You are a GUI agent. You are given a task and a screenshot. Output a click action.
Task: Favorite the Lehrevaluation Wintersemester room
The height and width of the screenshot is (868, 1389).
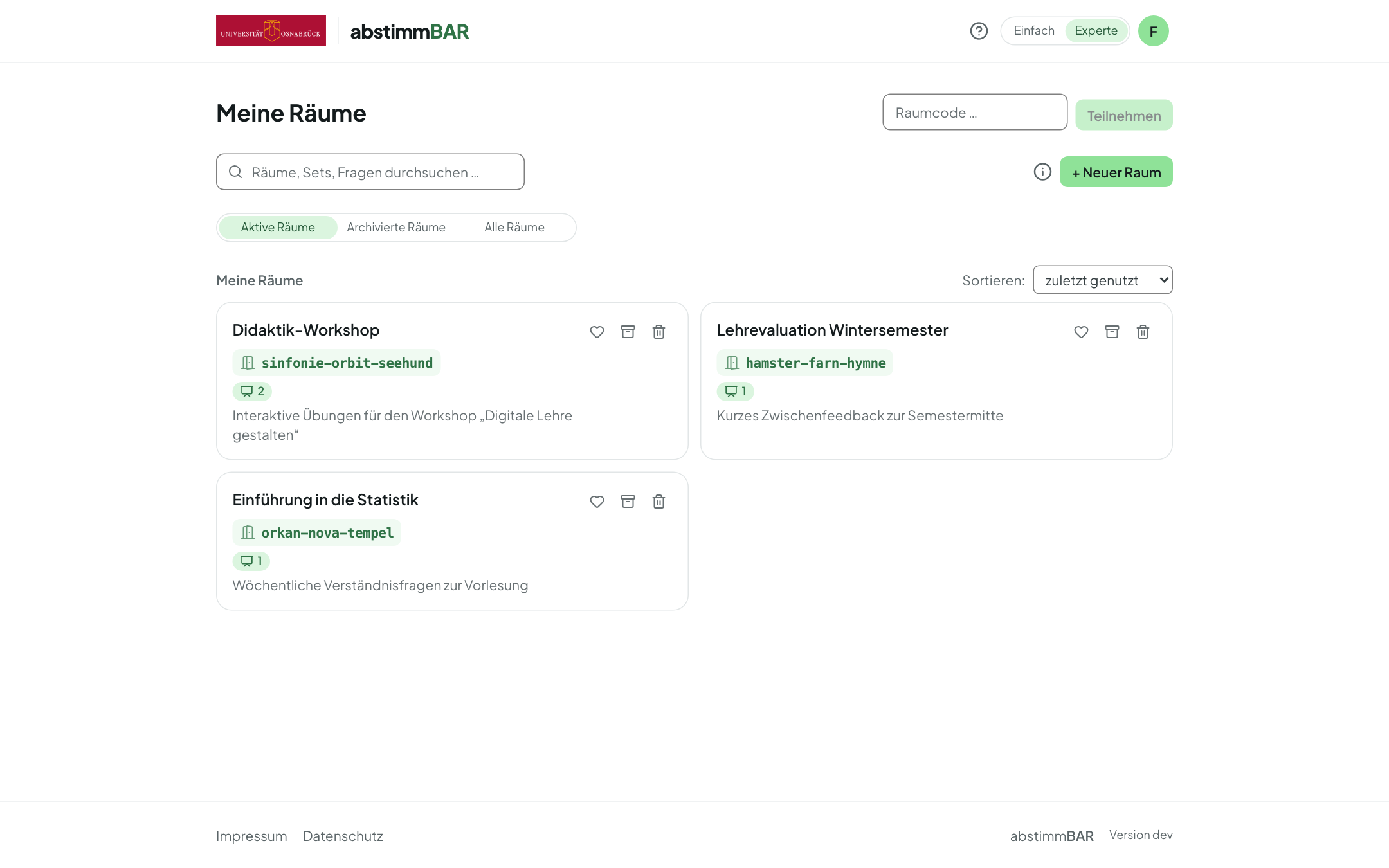click(1081, 332)
